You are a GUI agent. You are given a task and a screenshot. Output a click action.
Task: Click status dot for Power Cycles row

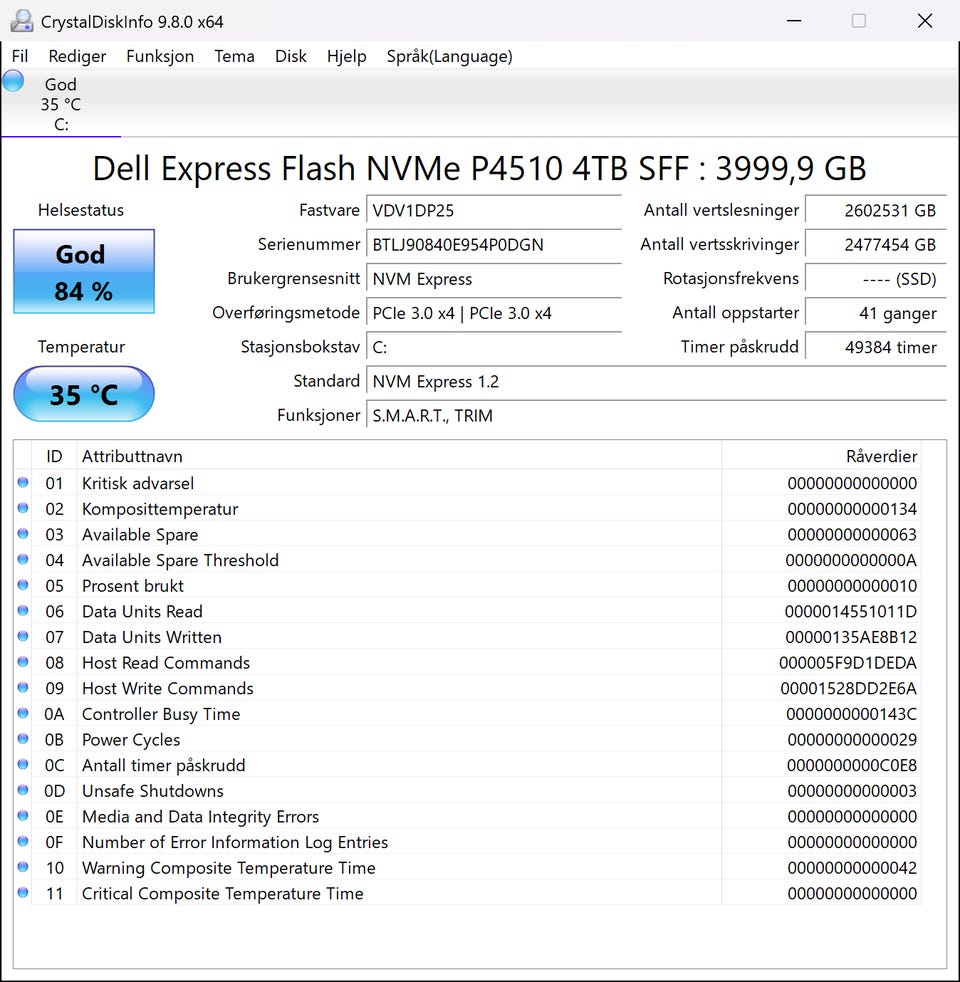[x=23, y=739]
